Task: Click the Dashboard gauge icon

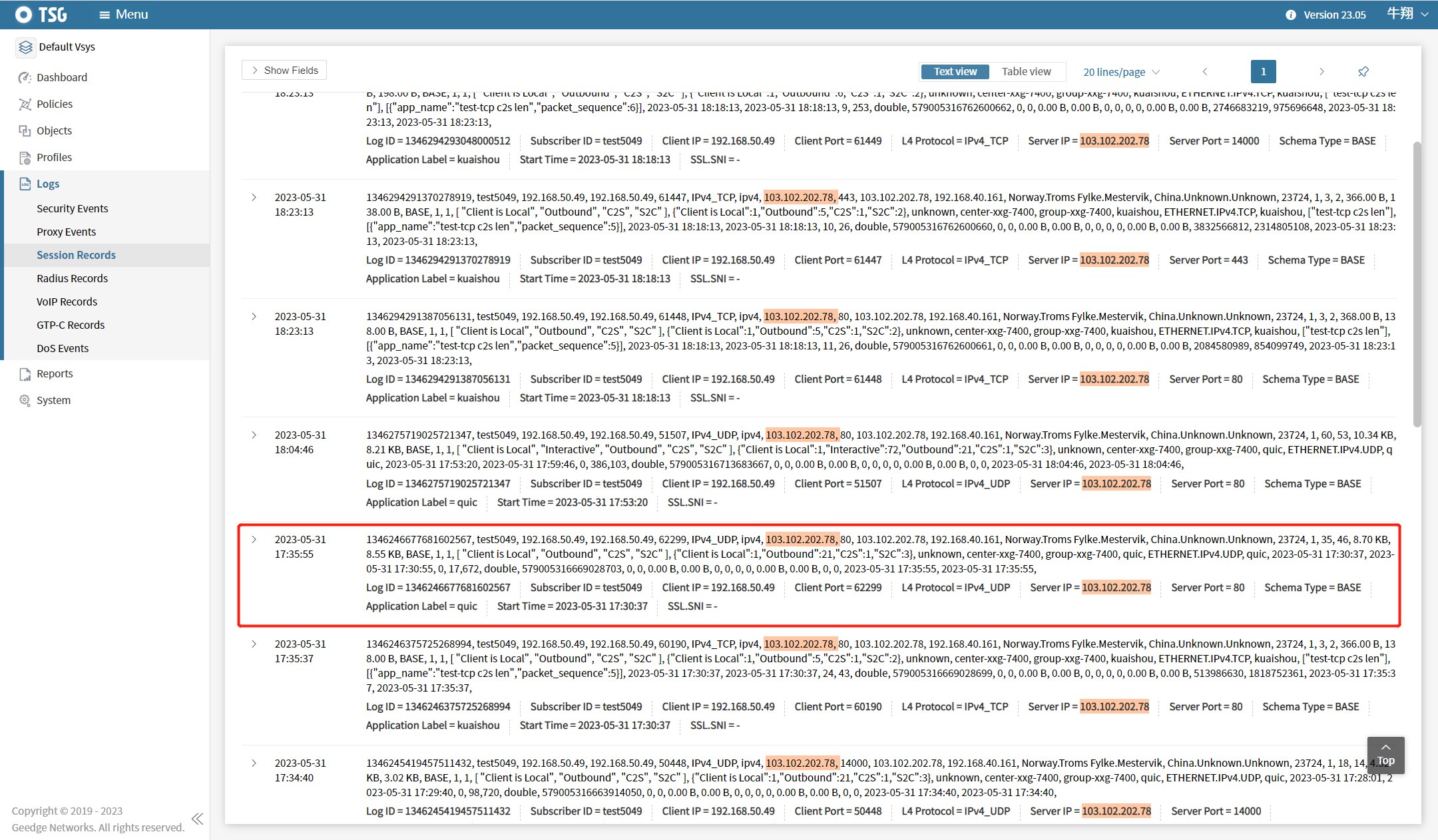Action: tap(25, 77)
